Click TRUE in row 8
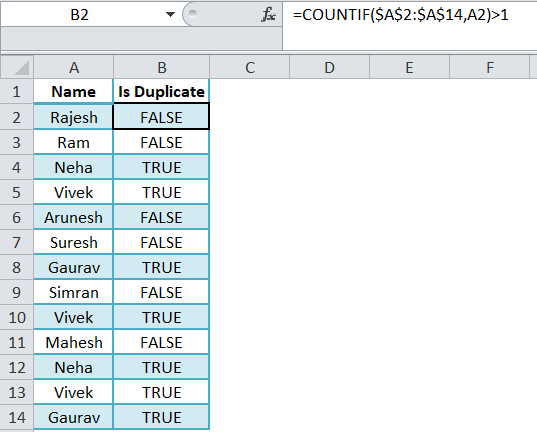Viewport: 537px width, 432px height. pyautogui.click(x=161, y=267)
